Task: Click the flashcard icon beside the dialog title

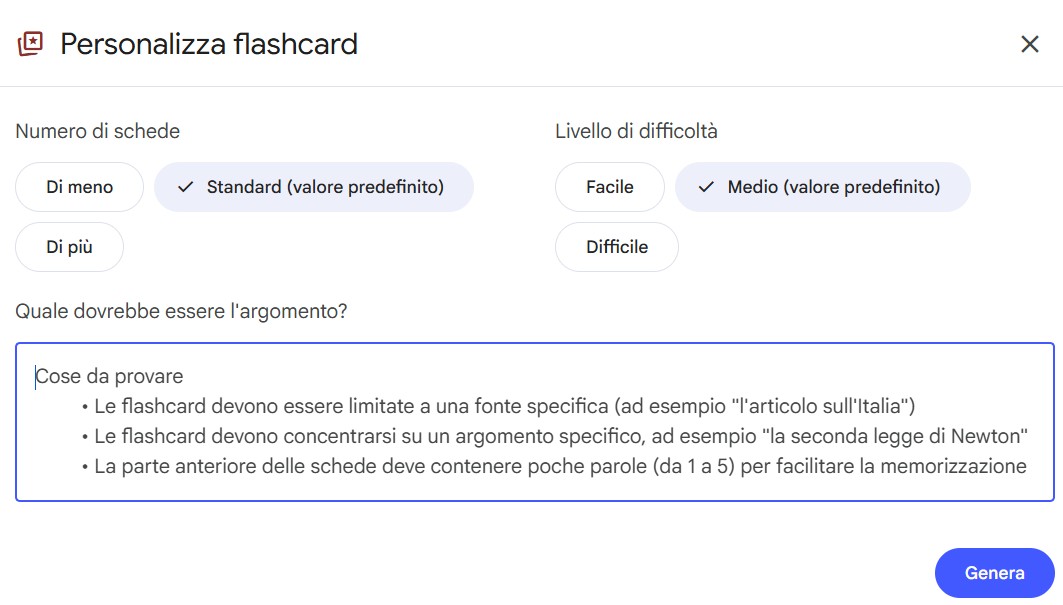Action: coord(31,44)
